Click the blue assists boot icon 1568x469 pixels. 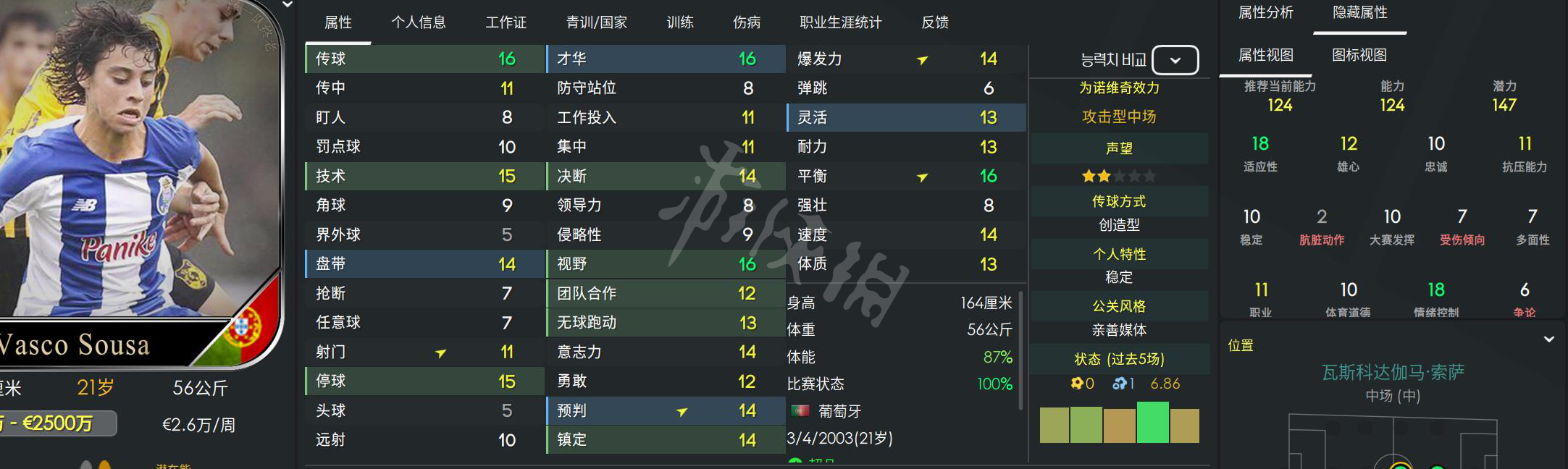pos(1119,384)
